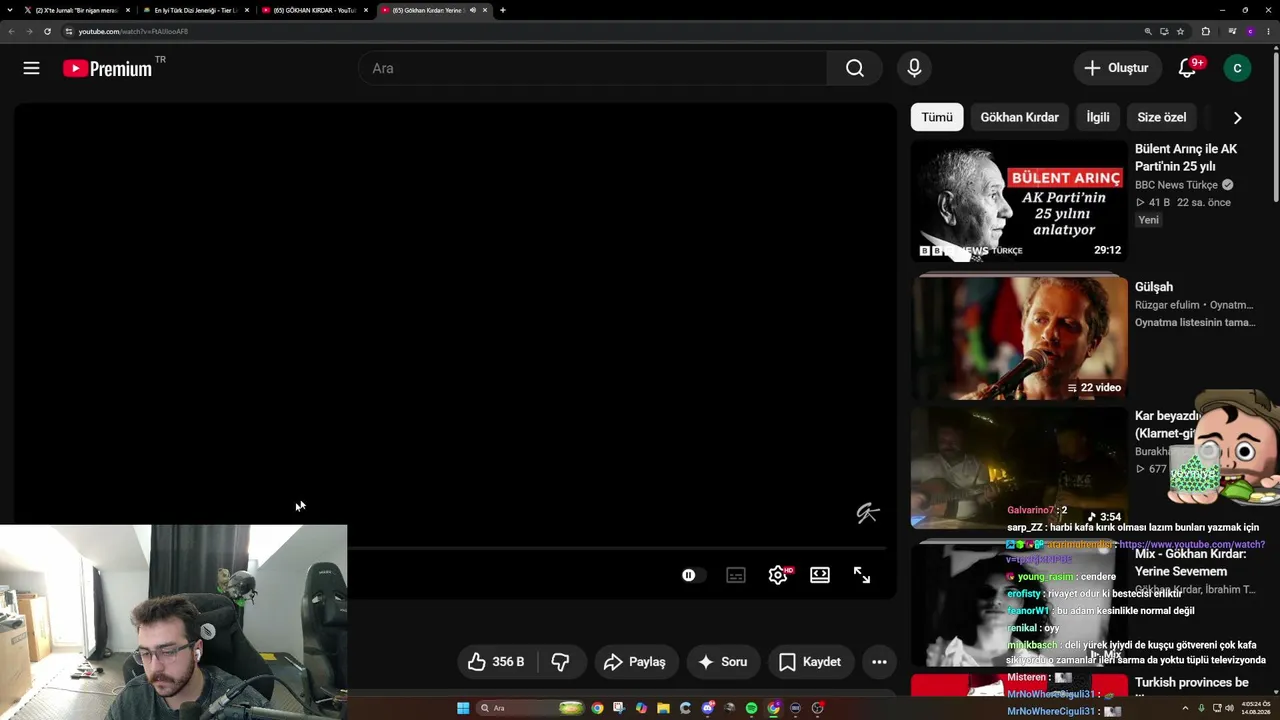View site information icon in address bar

point(68,31)
